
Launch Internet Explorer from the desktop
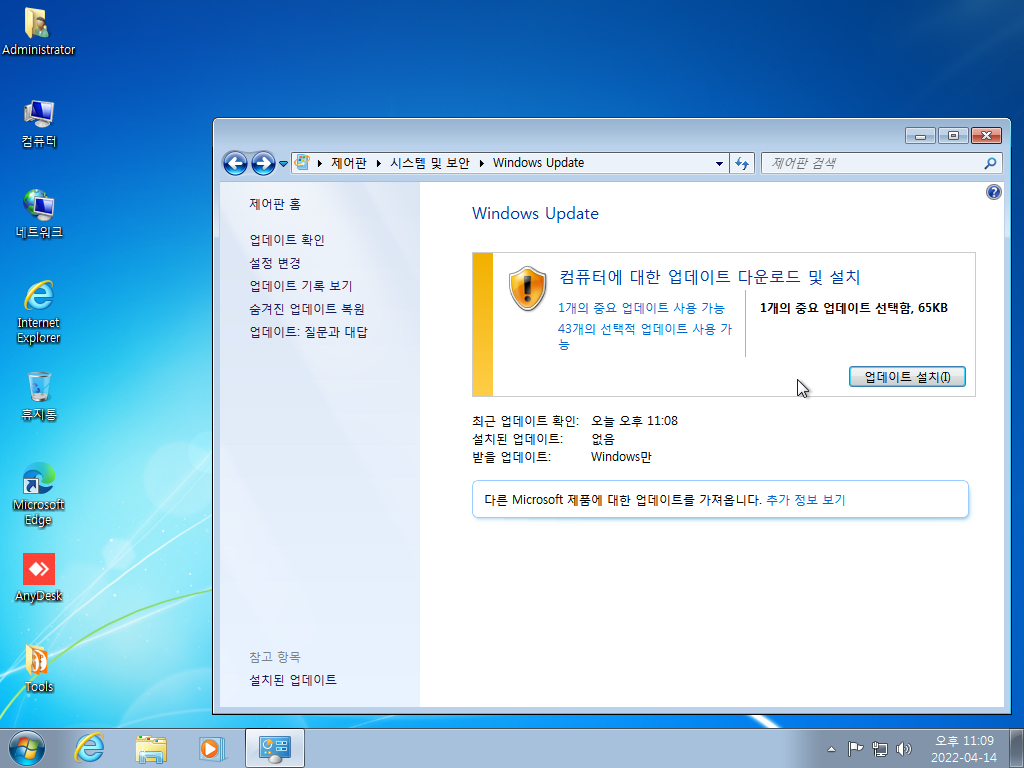pos(39,312)
